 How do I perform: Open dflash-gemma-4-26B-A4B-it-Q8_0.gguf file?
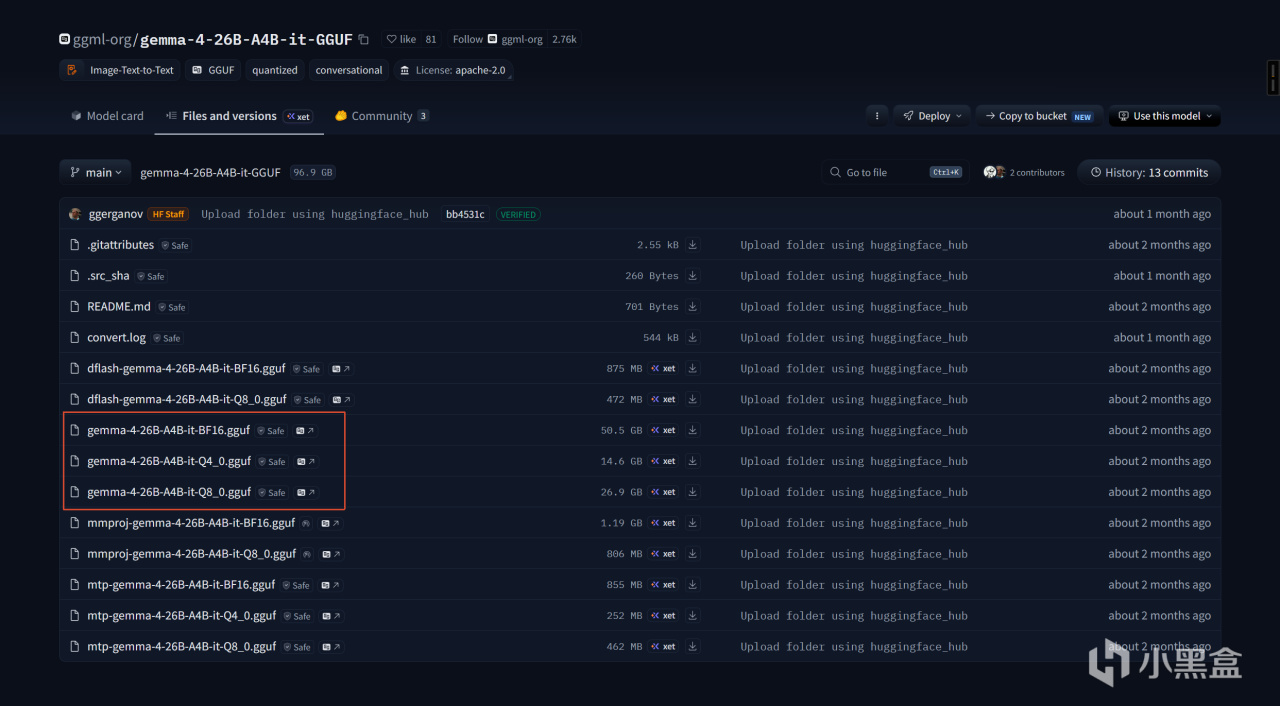187,399
